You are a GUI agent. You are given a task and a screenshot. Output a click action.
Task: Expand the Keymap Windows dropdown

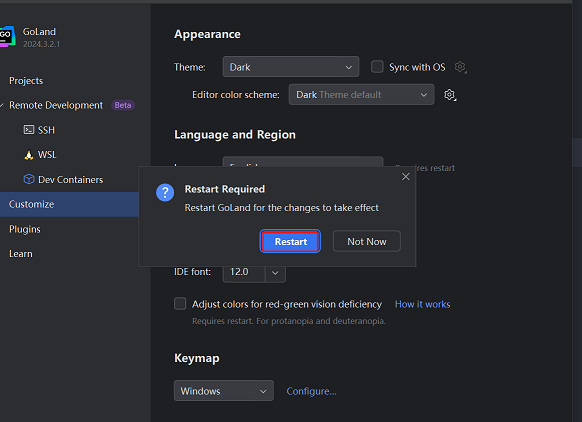click(x=223, y=390)
